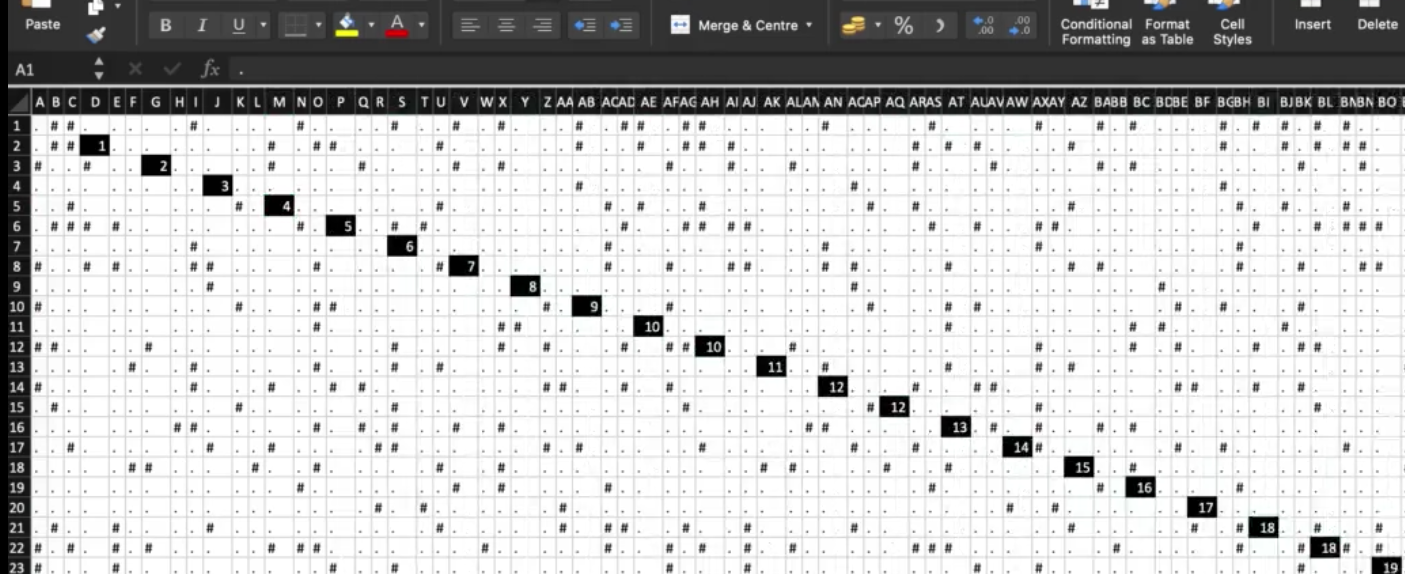
Task: Apply the currency number format coins icon
Action: (x=853, y=25)
